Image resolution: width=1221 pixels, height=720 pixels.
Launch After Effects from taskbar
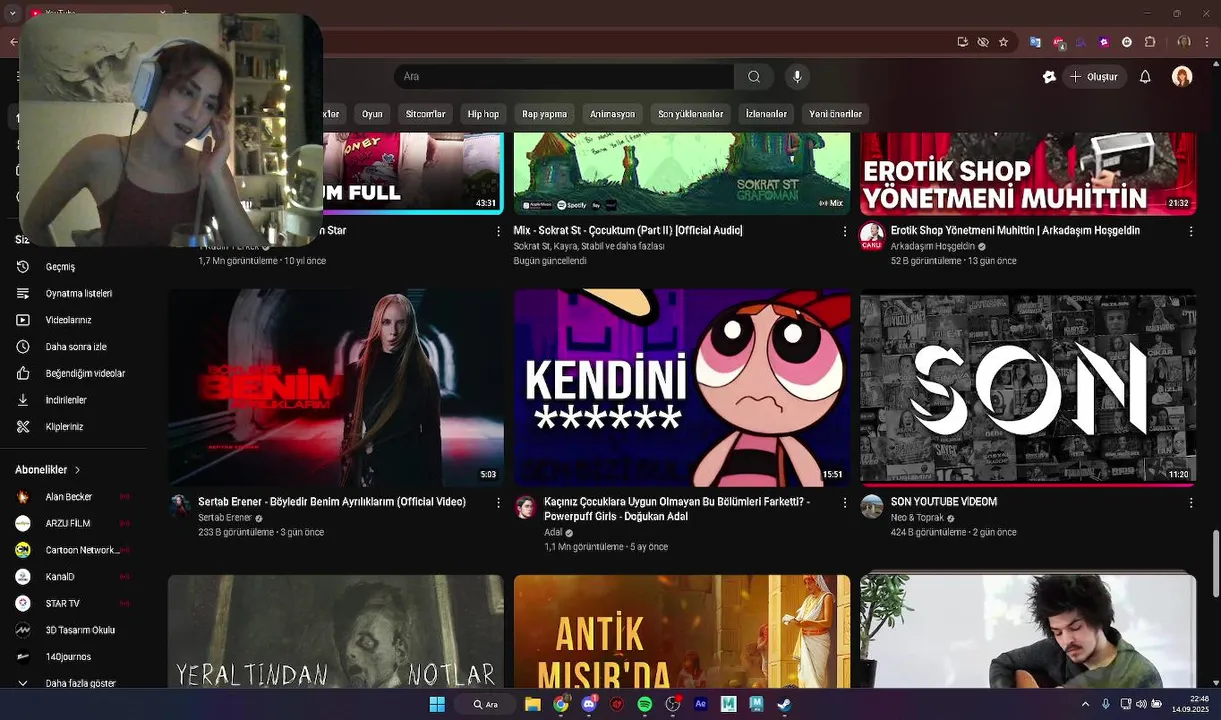point(700,704)
